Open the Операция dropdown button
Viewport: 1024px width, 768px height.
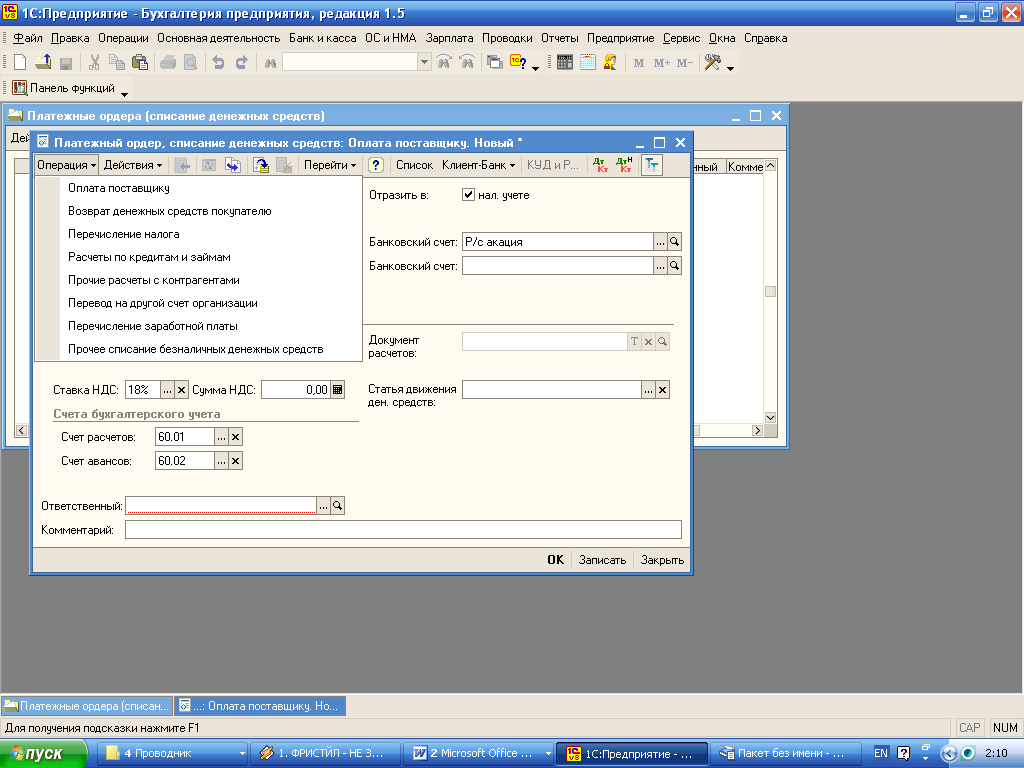67,165
